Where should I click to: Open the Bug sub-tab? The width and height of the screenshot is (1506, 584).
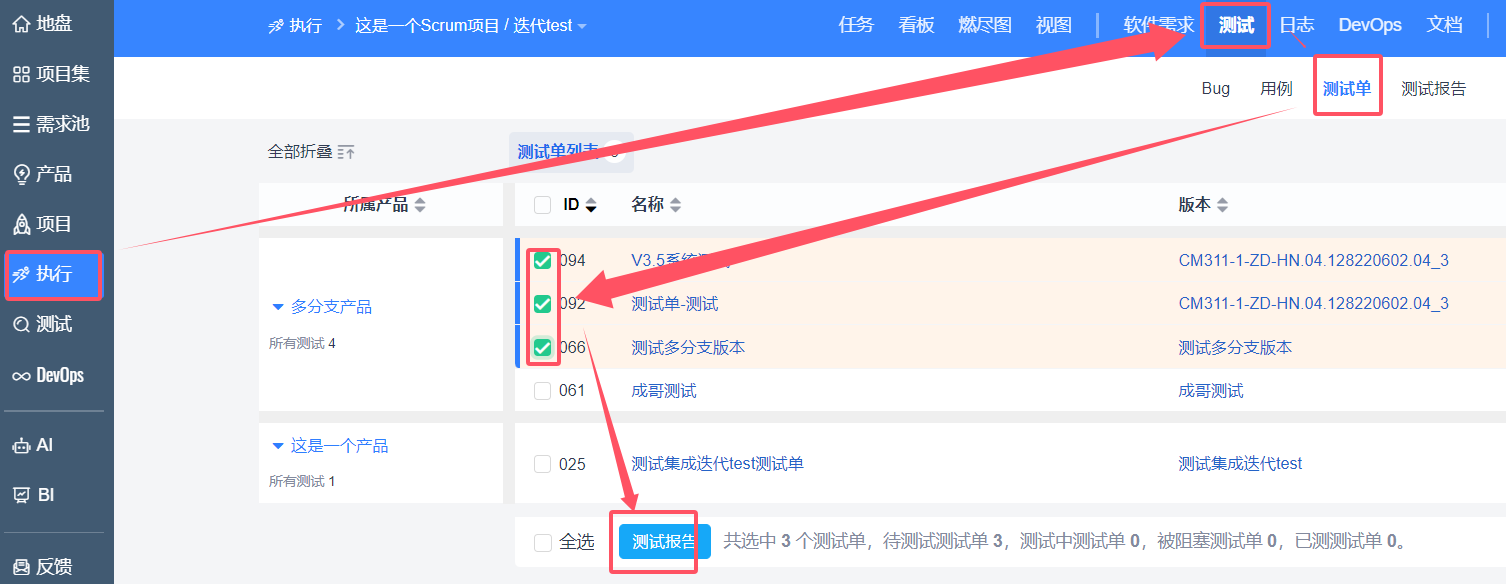pyautogui.click(x=1216, y=88)
